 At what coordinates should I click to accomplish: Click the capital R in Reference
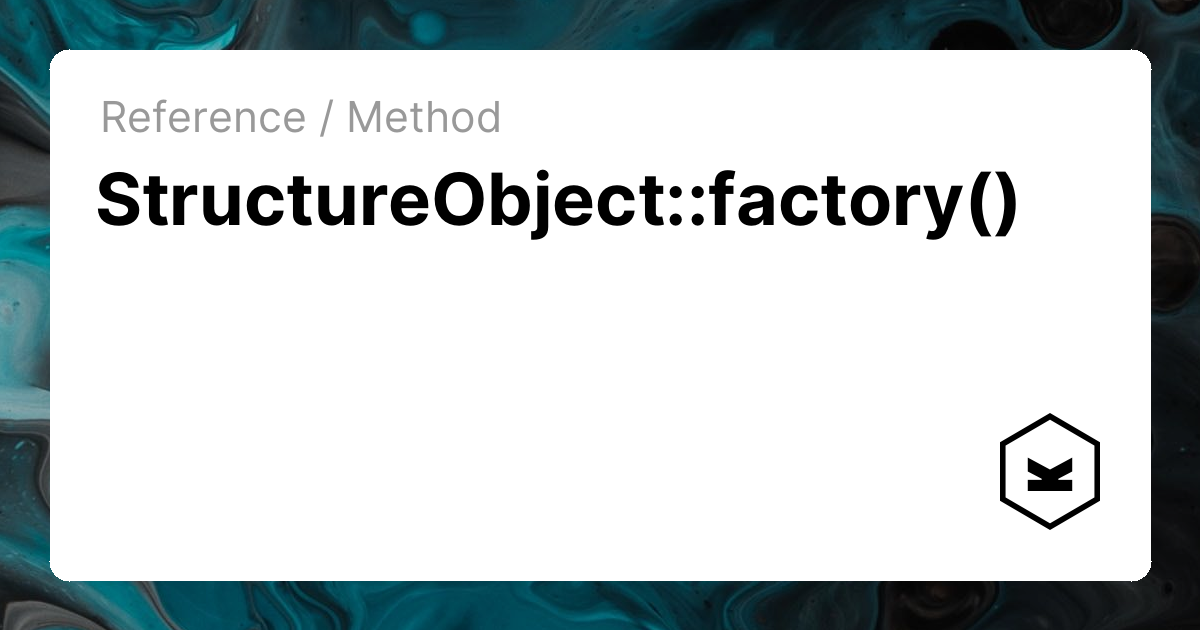114,118
